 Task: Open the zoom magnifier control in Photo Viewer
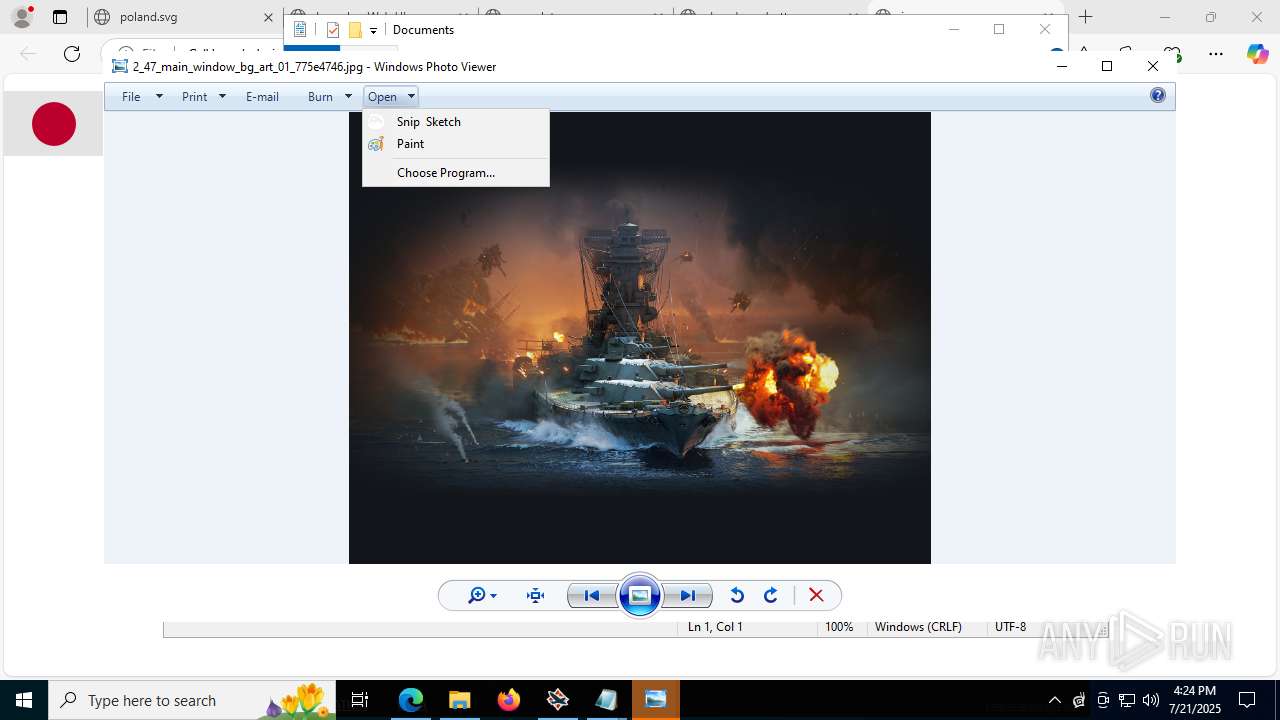482,596
